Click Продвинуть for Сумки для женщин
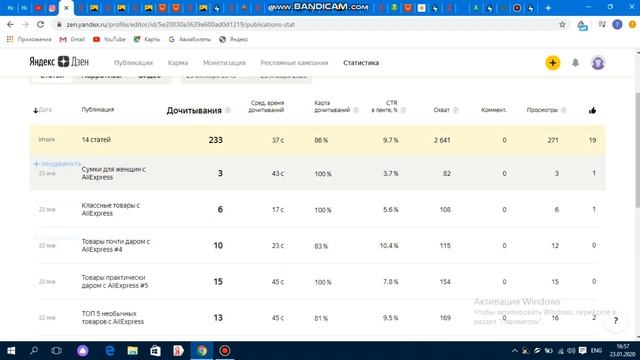640x360 pixels. click(x=58, y=164)
